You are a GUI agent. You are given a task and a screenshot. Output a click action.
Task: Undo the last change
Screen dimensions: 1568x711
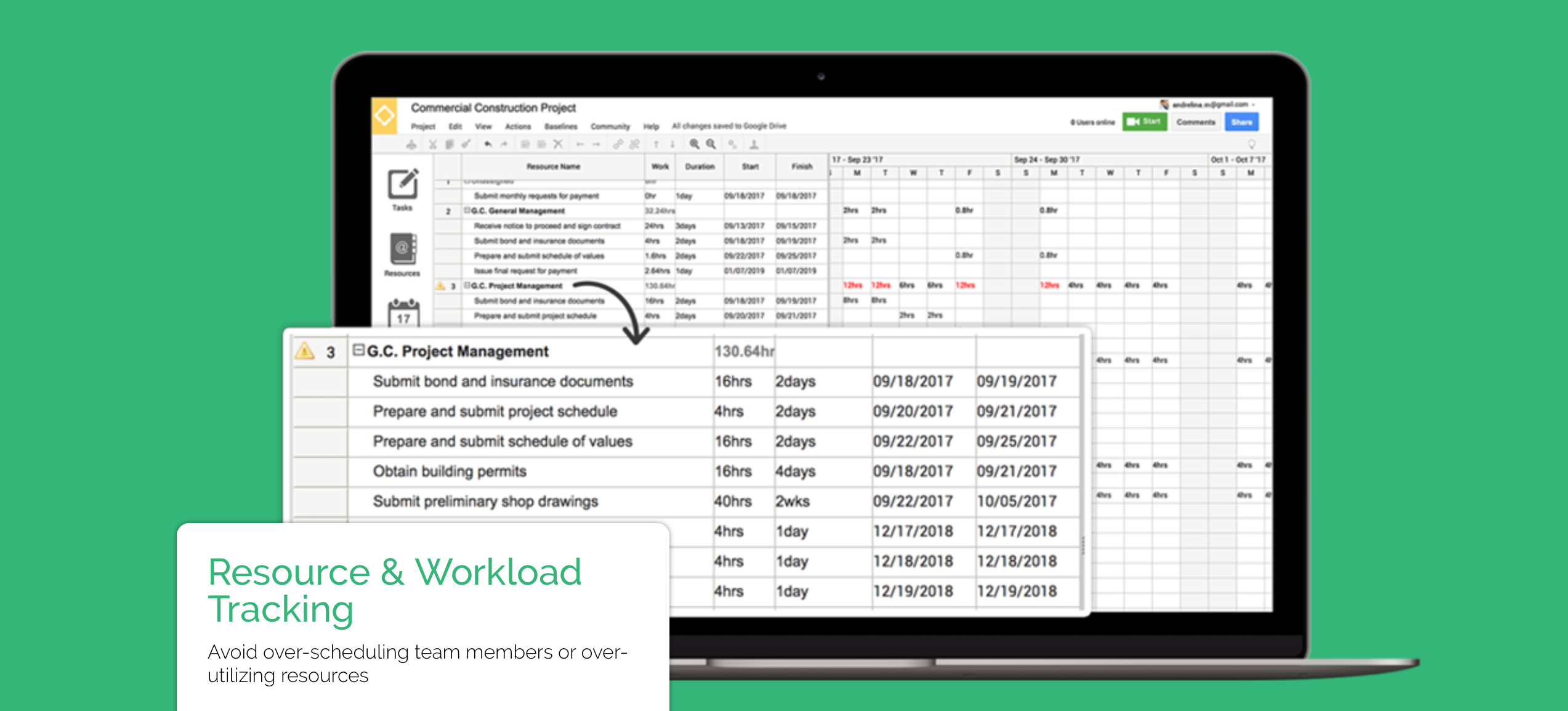point(488,144)
